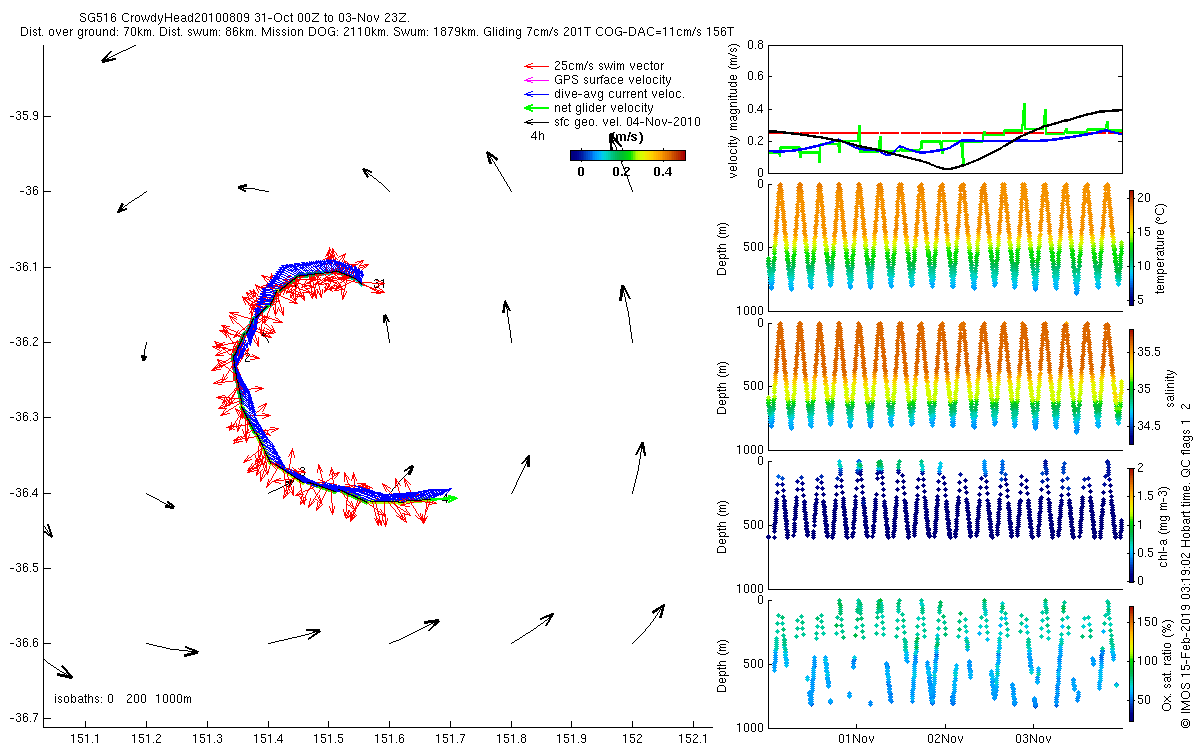This screenshot has width=1200, height=750.
Task: Click the '-36.4' latitude tick label
Action: click(x=25, y=493)
